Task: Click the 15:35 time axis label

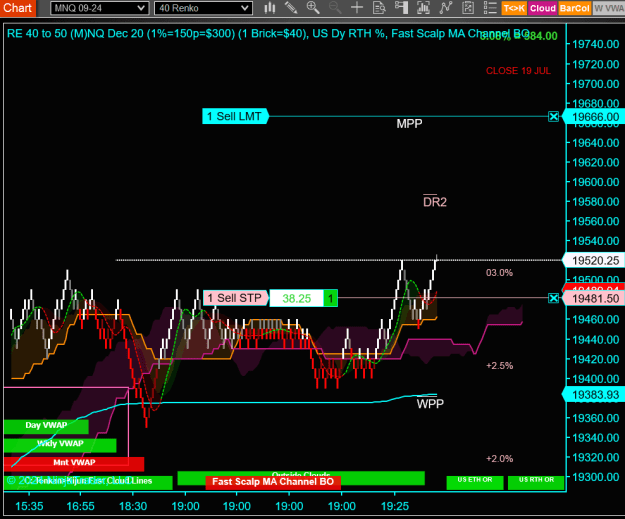Action: (29, 507)
